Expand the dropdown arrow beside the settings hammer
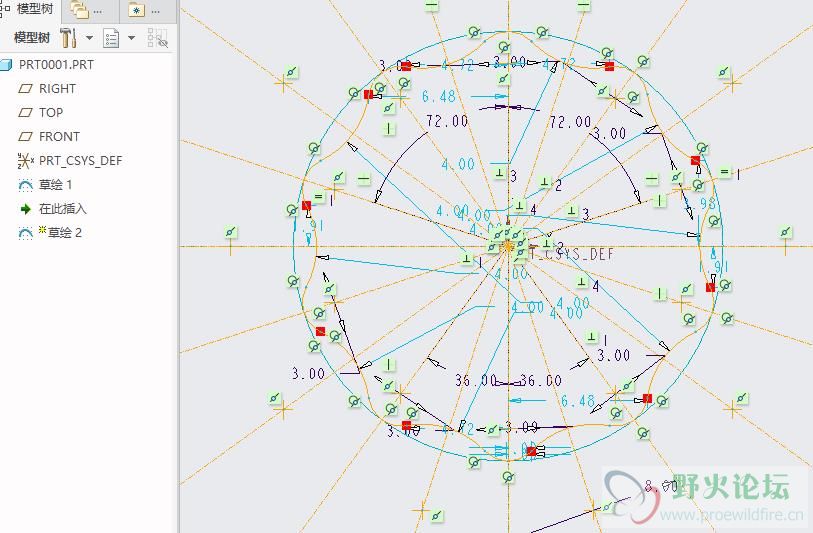The height and width of the screenshot is (533, 813). click(89, 38)
